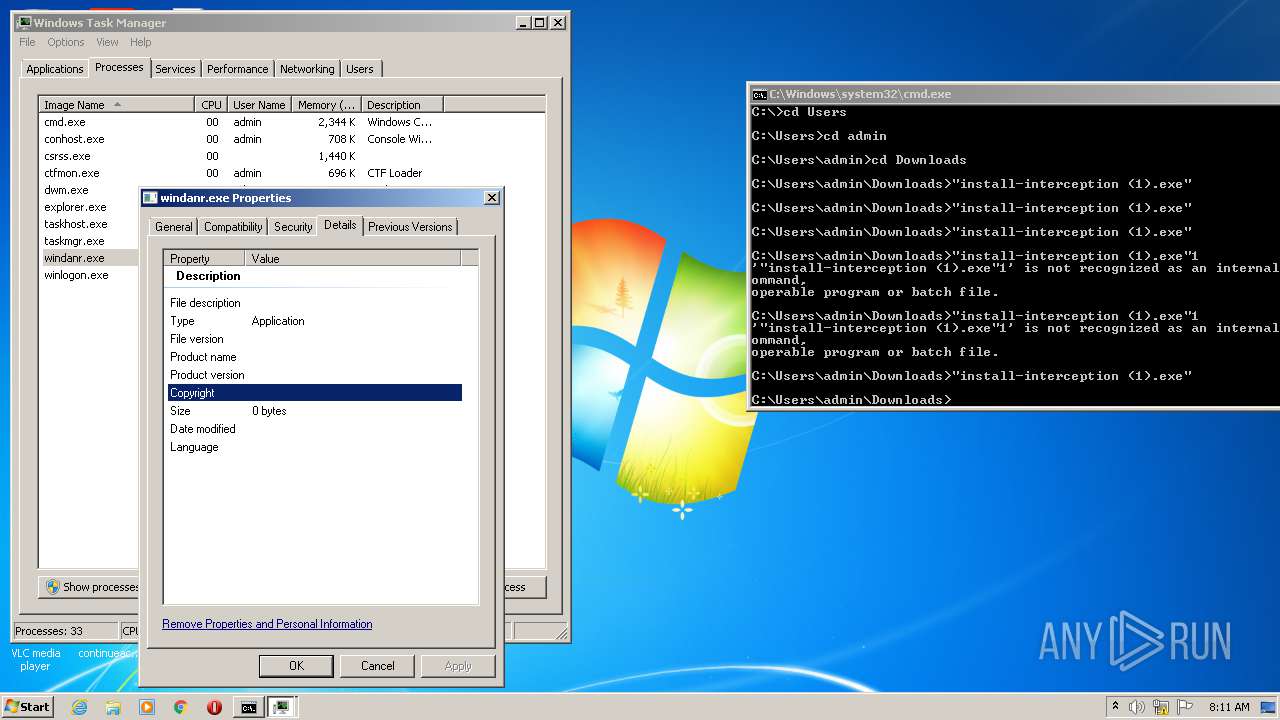
Task: Open Opera browser from the taskbar
Action: (214, 707)
